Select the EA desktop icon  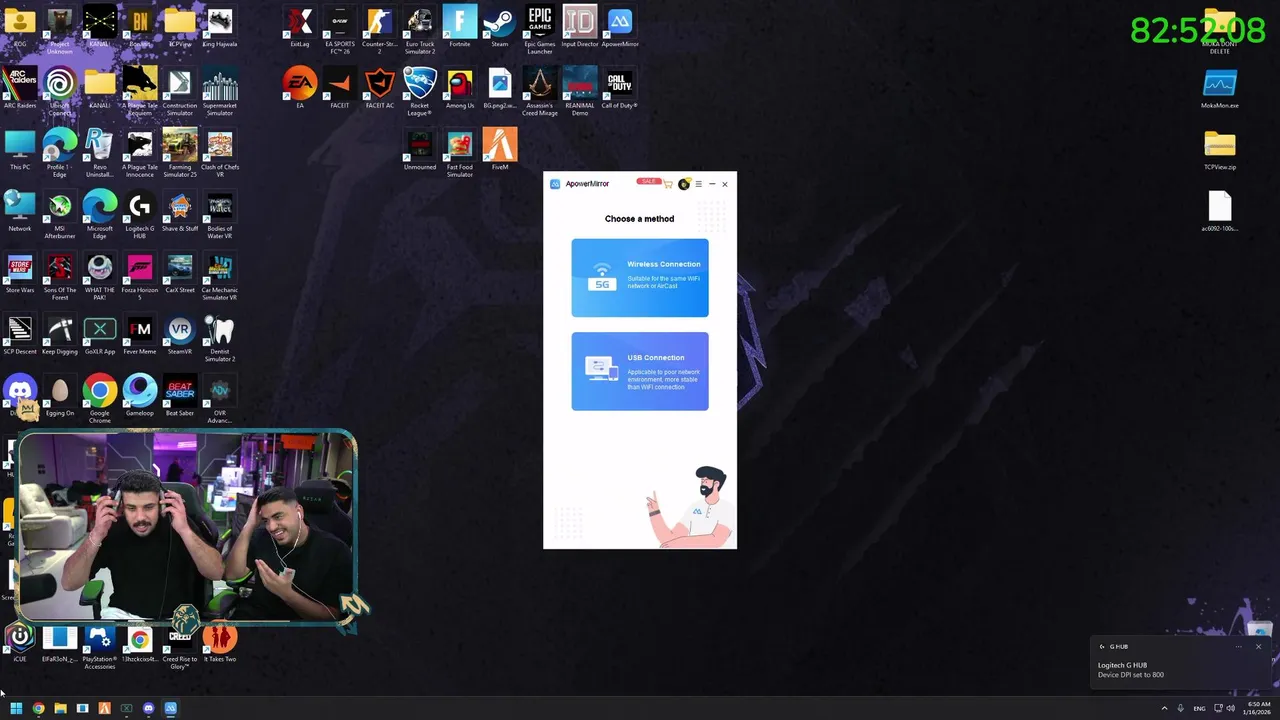300,88
